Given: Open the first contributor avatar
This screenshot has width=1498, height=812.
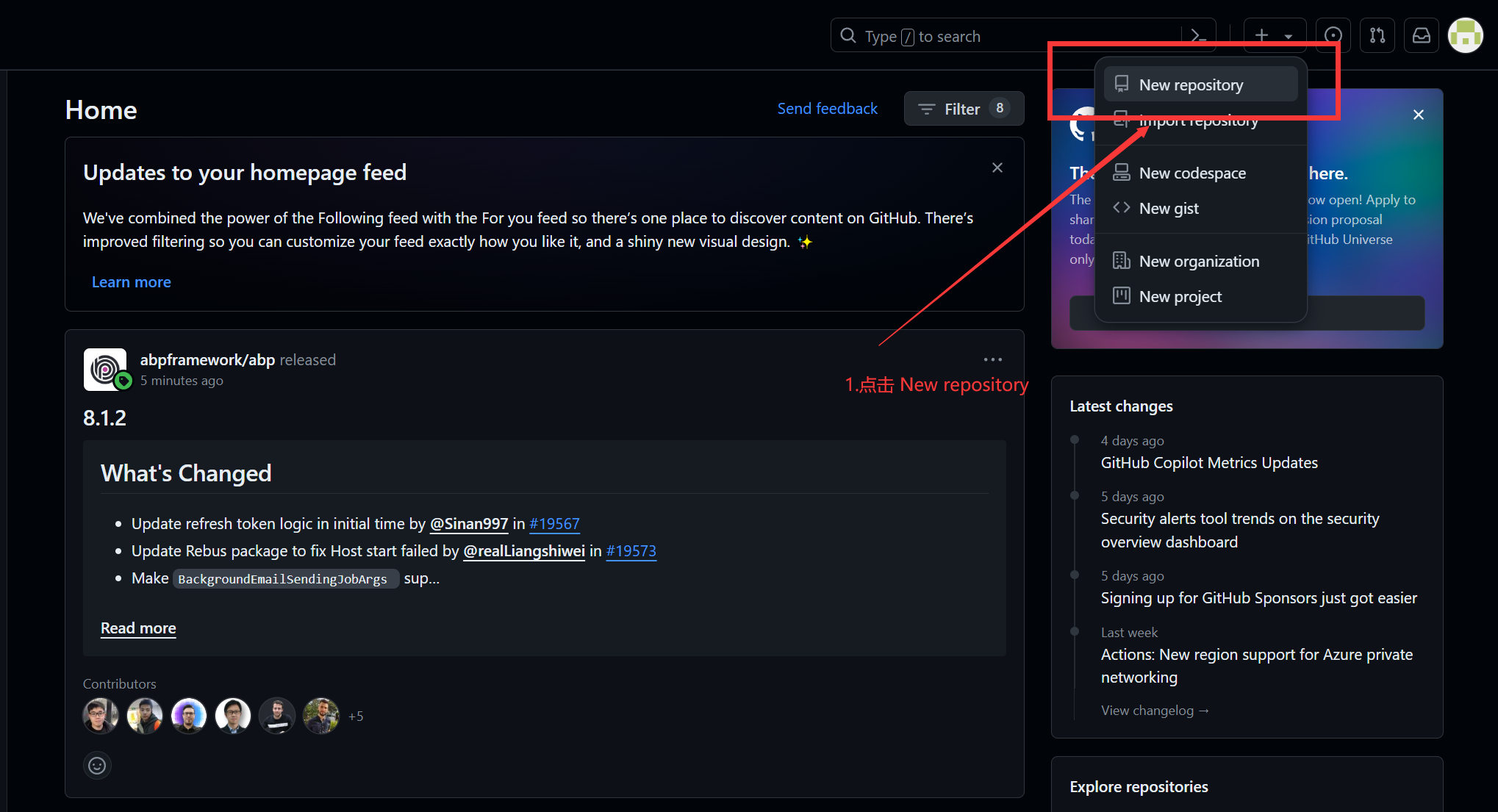Looking at the screenshot, I should (101, 716).
